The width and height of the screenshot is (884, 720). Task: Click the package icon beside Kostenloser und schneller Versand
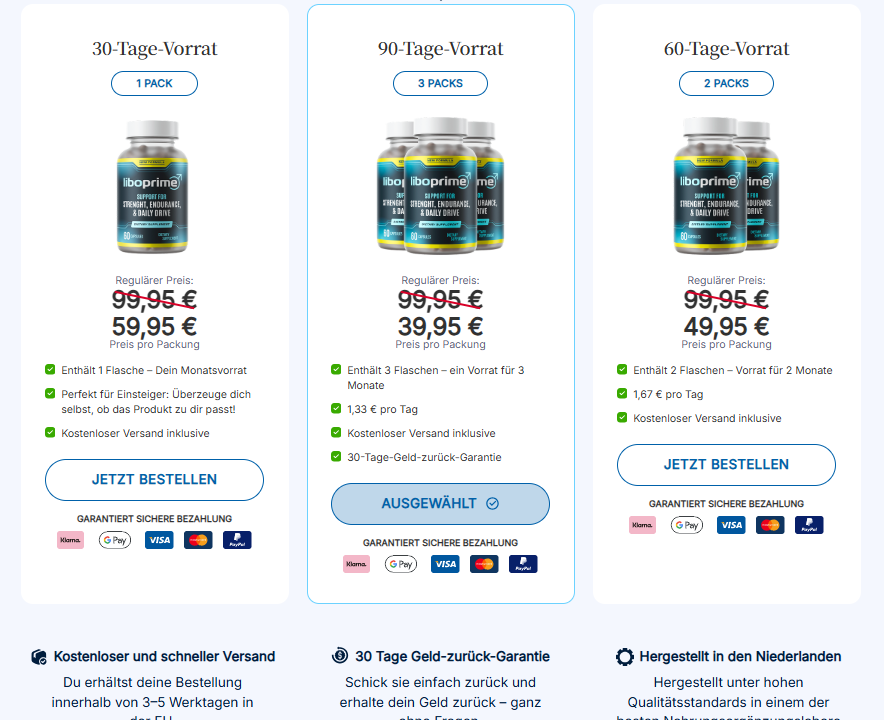(x=39, y=657)
